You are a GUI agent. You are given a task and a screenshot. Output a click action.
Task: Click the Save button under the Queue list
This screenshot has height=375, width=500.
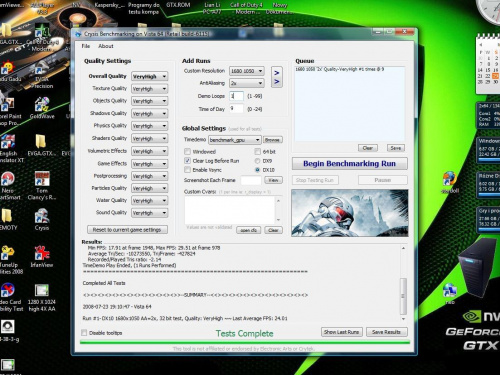(396, 148)
